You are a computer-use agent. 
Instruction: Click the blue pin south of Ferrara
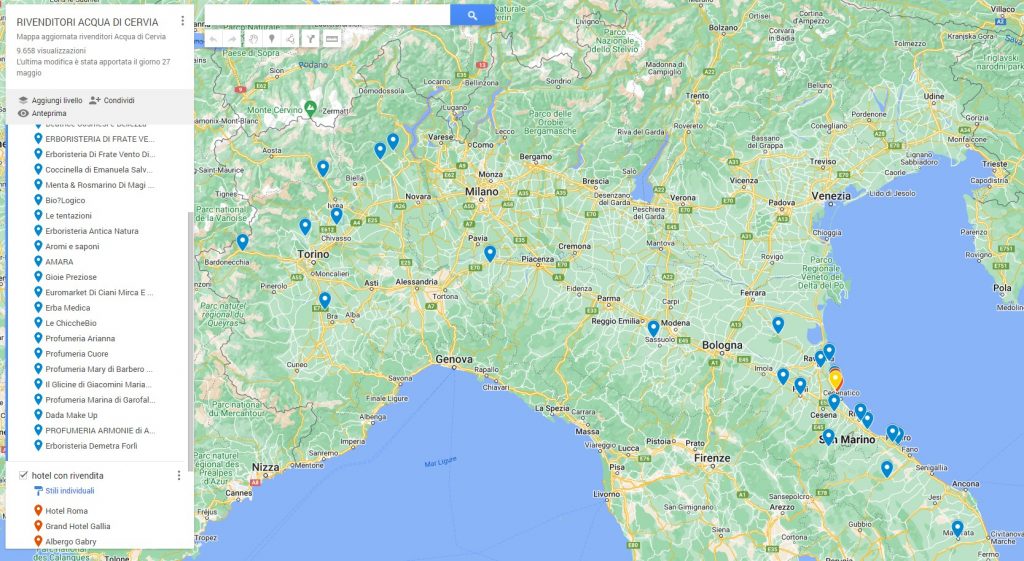tap(778, 324)
